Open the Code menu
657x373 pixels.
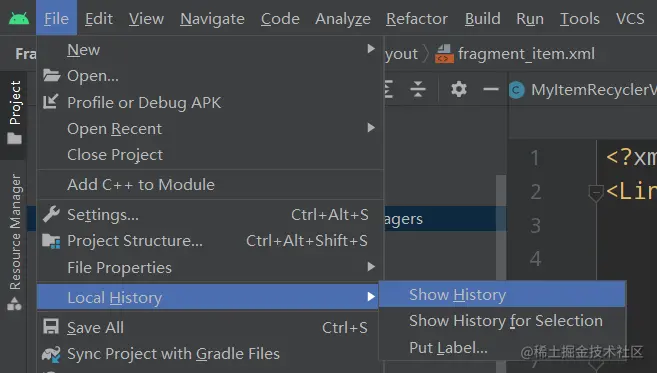click(x=280, y=18)
